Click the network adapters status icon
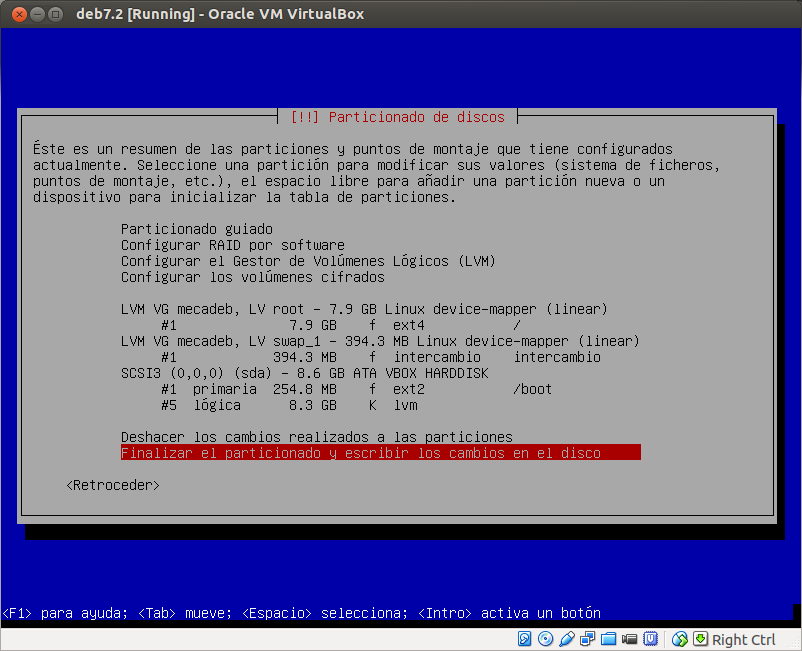This screenshot has width=802, height=651. pos(586,639)
